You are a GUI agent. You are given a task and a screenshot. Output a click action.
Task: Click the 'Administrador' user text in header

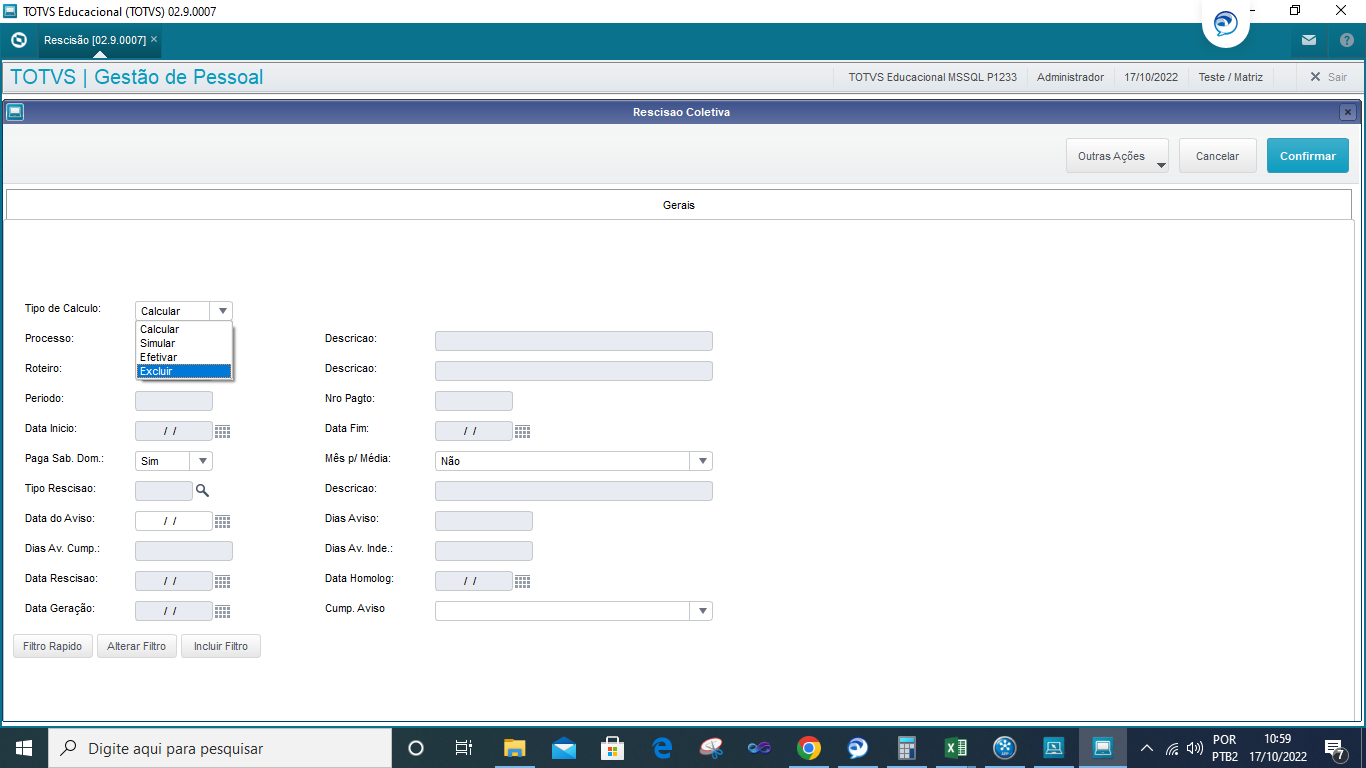[x=1071, y=77]
